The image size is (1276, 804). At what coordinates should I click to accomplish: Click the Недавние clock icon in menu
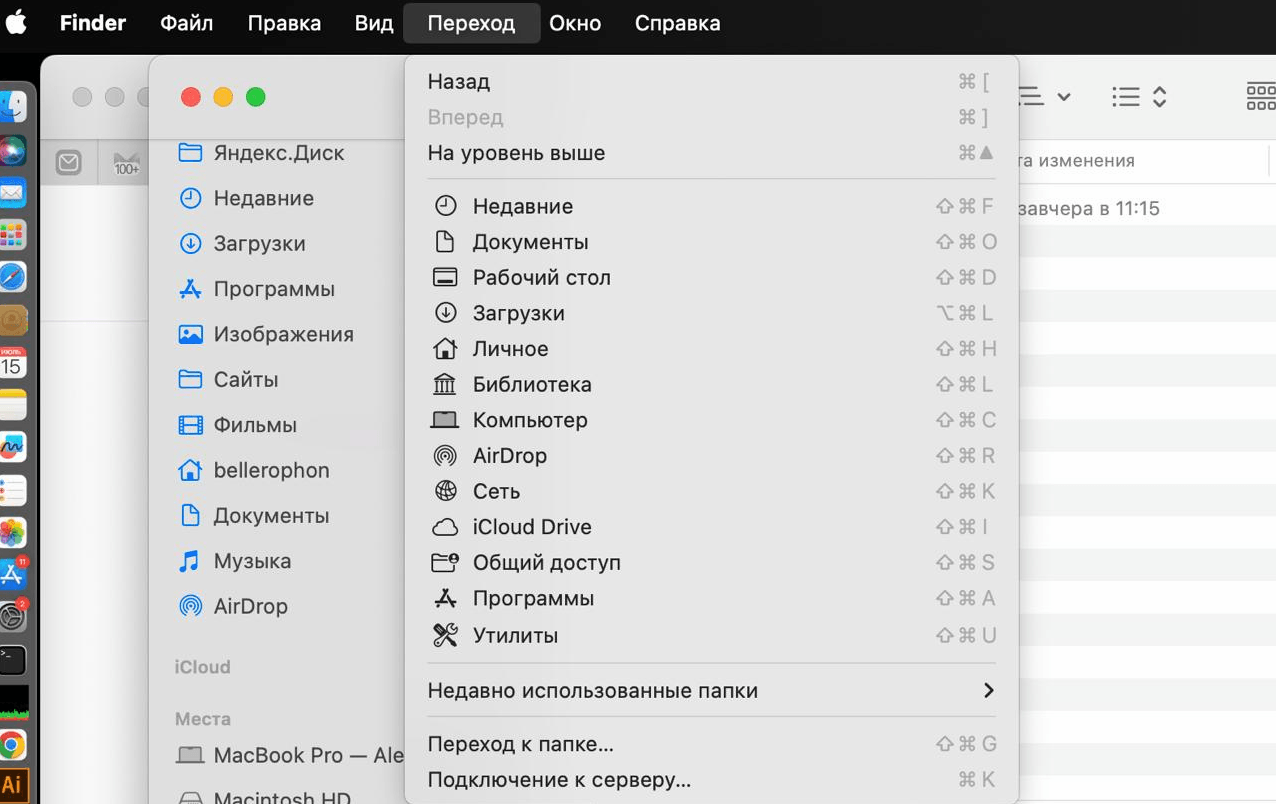[445, 206]
